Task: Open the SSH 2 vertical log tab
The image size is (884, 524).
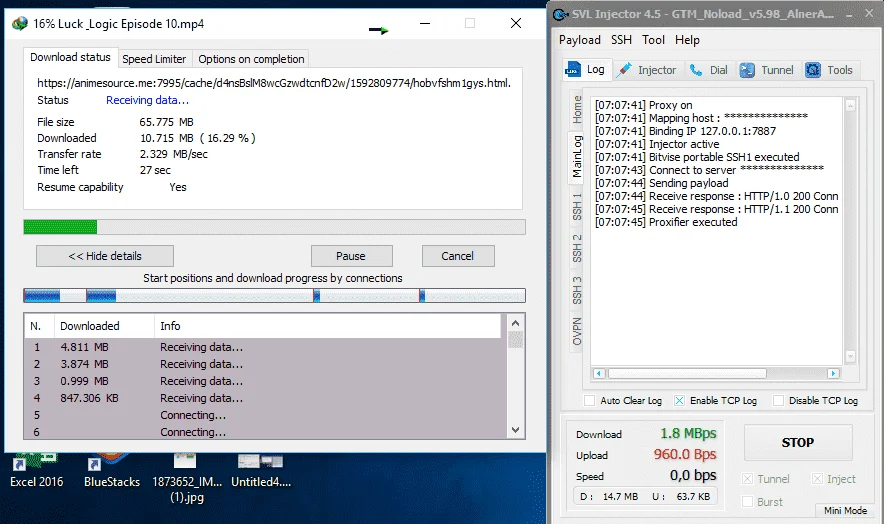Action: click(x=577, y=248)
